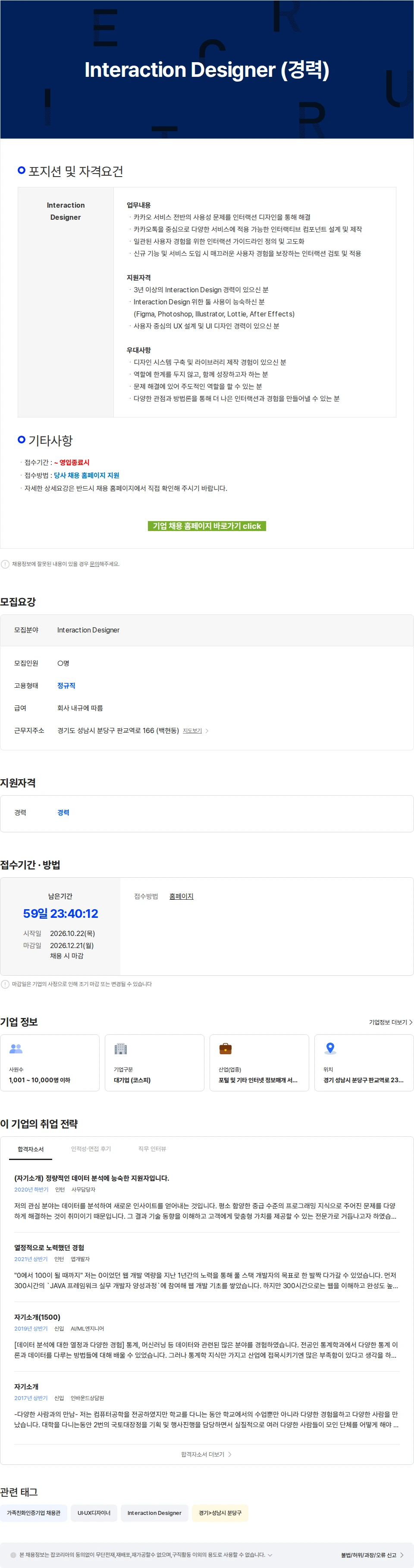Screen dimensions: 414x1568
Task: Click the 2026.10.22(목) start date
Action: (72, 933)
